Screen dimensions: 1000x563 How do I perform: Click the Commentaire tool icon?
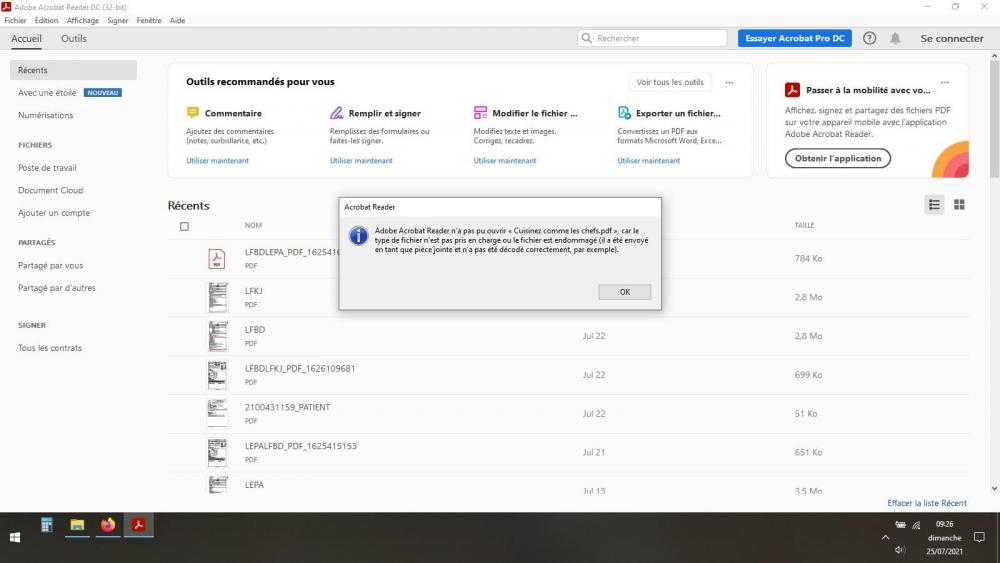pyautogui.click(x=193, y=113)
